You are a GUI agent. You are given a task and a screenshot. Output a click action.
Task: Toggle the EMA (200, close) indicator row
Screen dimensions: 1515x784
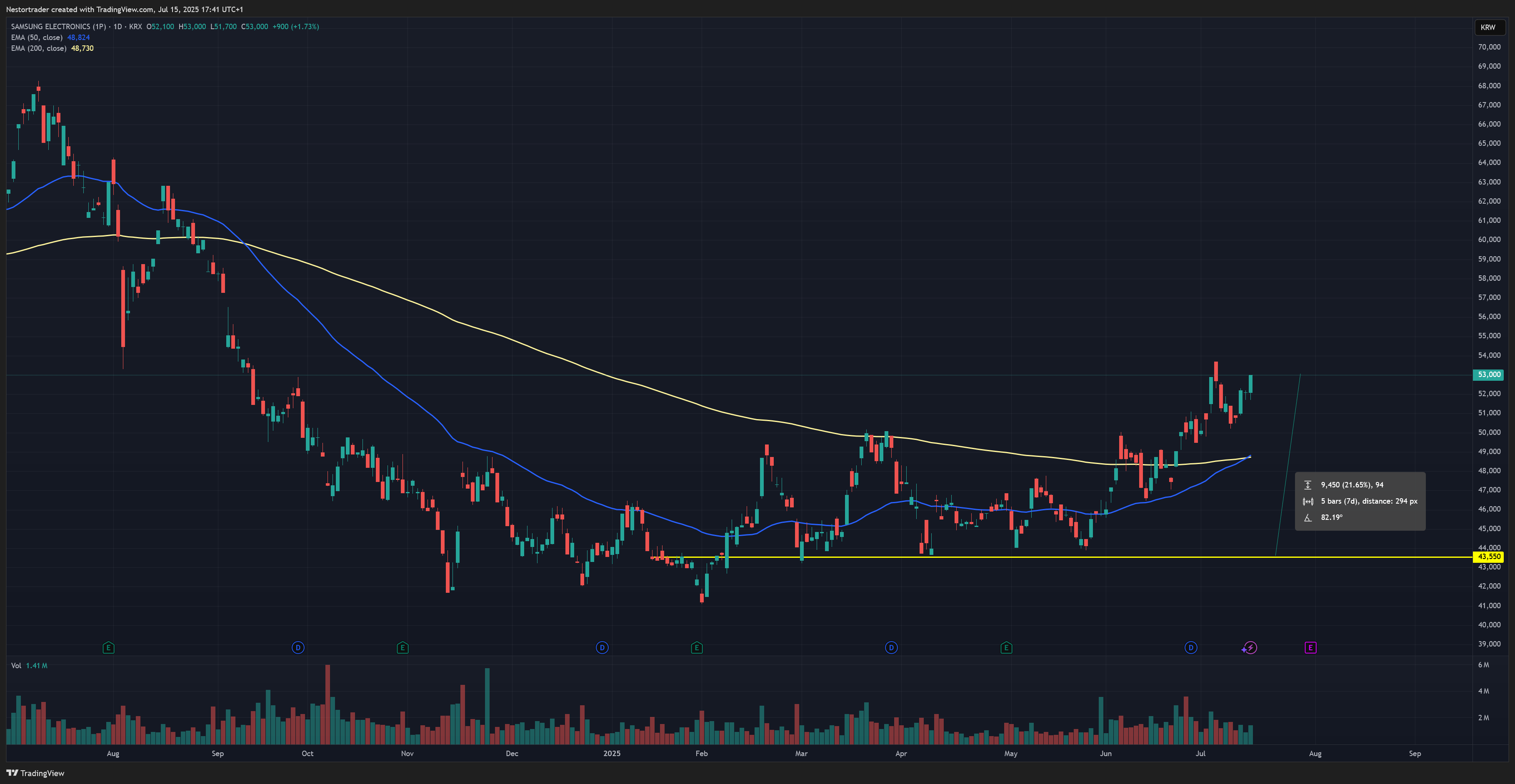(39, 48)
